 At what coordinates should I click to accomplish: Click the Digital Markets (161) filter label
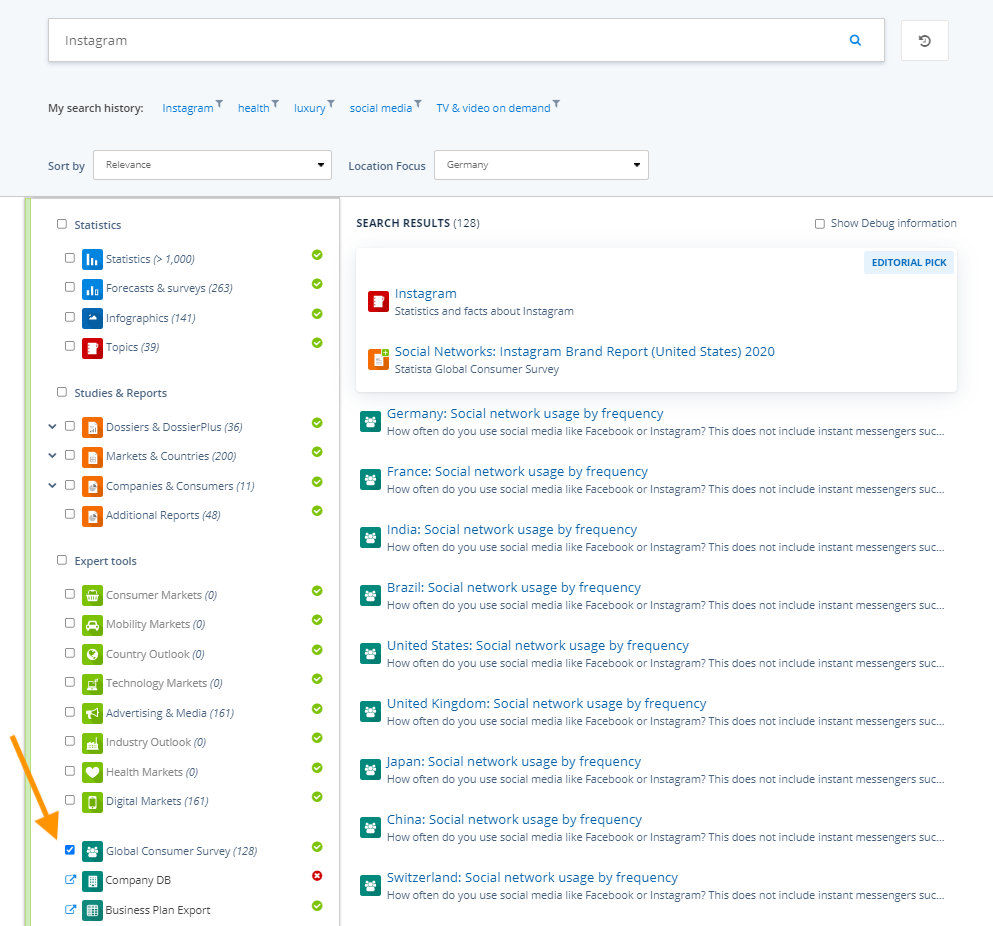point(157,801)
